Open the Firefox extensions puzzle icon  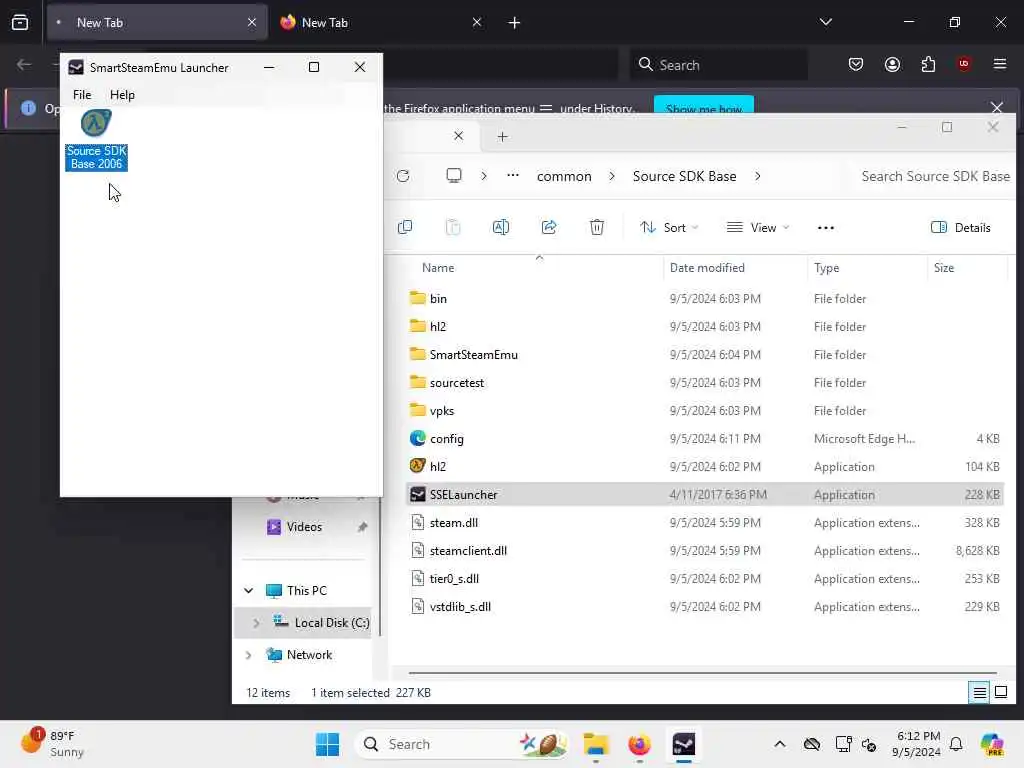(928, 64)
